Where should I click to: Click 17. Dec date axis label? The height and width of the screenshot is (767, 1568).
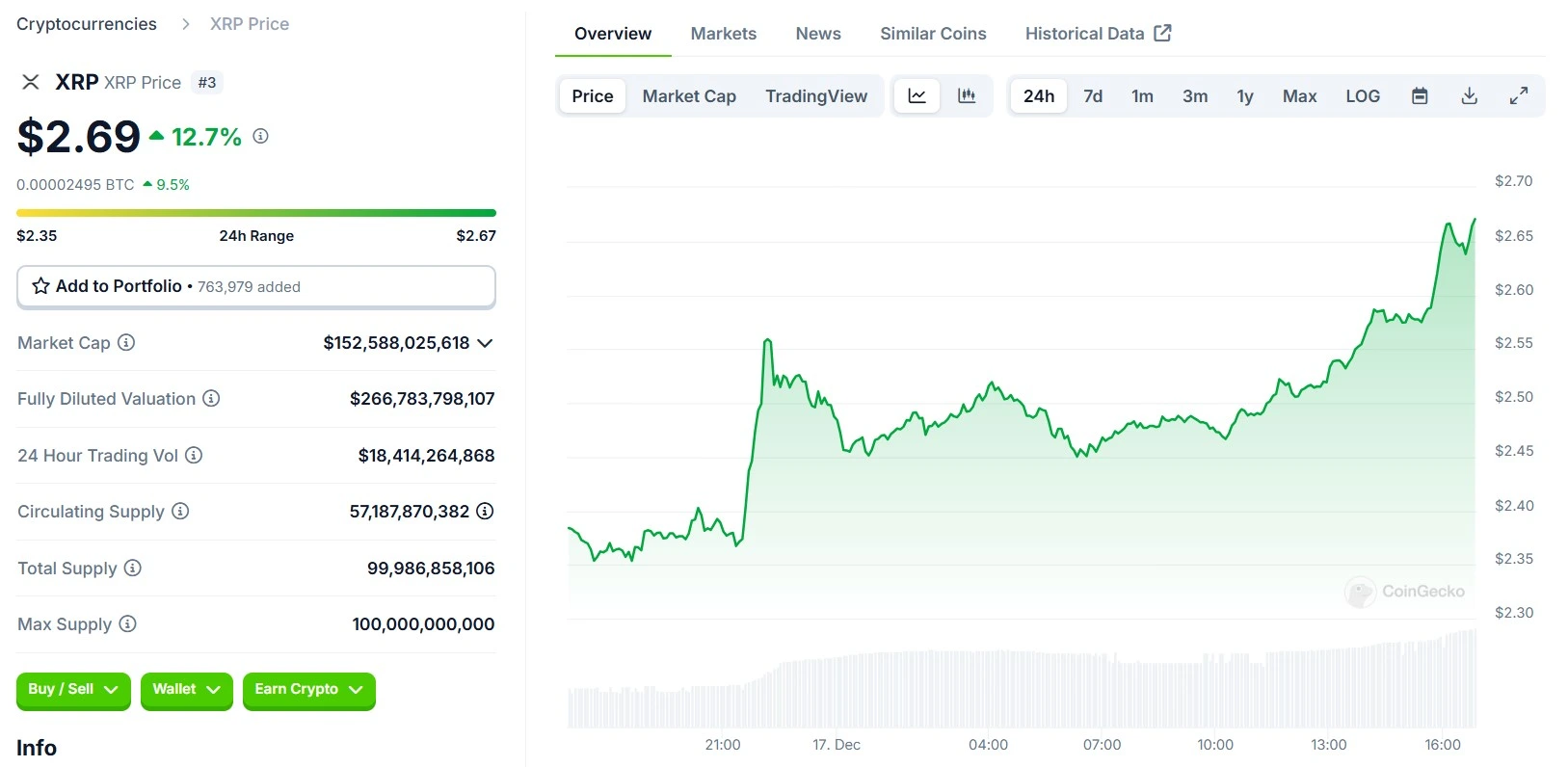(x=837, y=745)
